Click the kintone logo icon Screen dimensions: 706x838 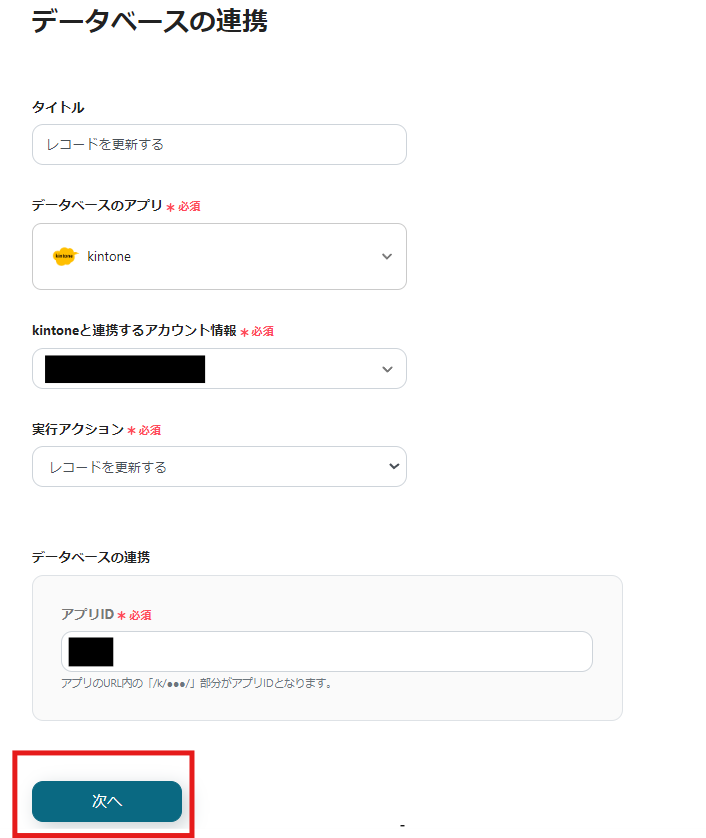pos(64,256)
